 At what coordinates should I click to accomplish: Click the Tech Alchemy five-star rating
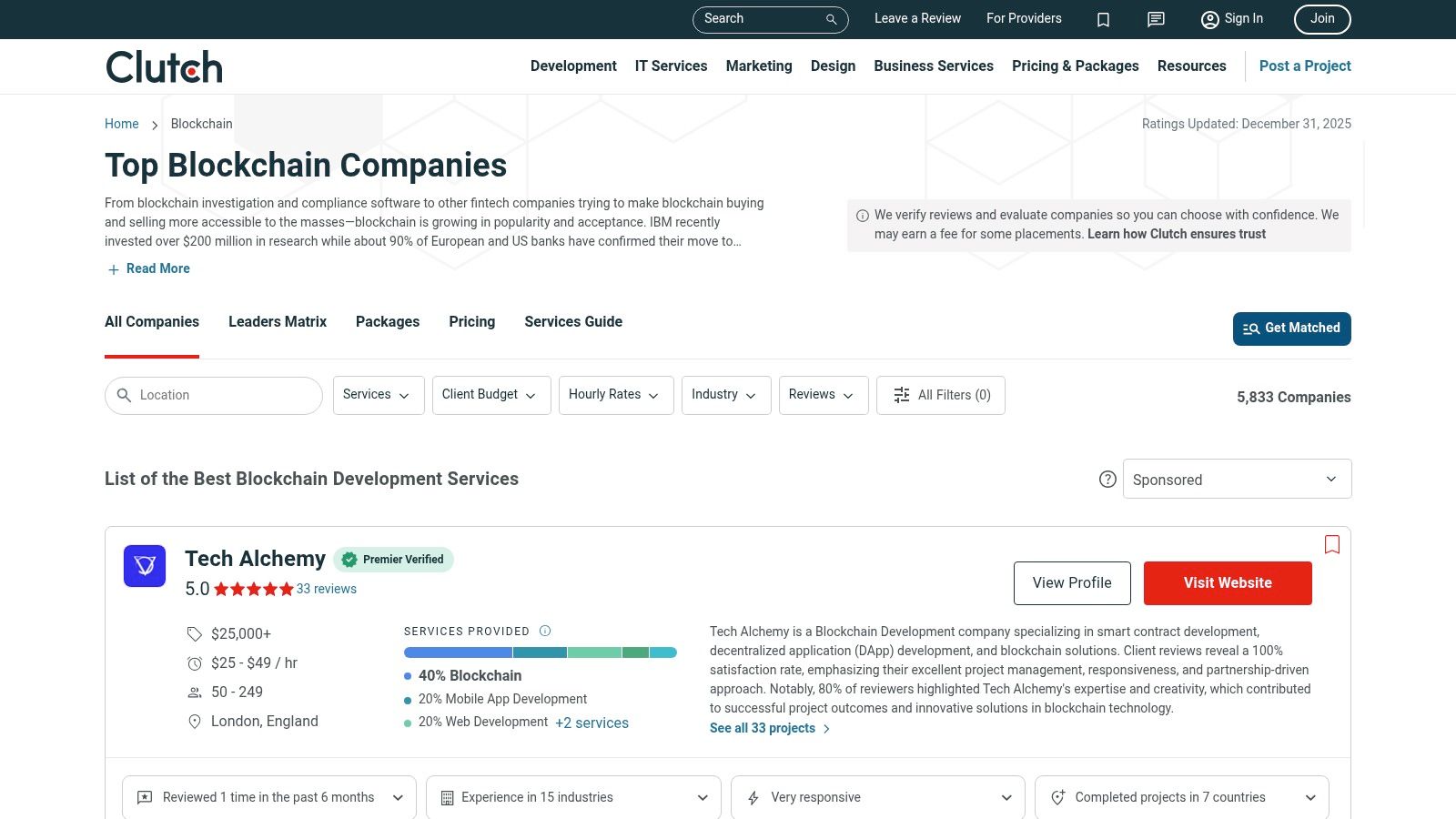coord(254,589)
